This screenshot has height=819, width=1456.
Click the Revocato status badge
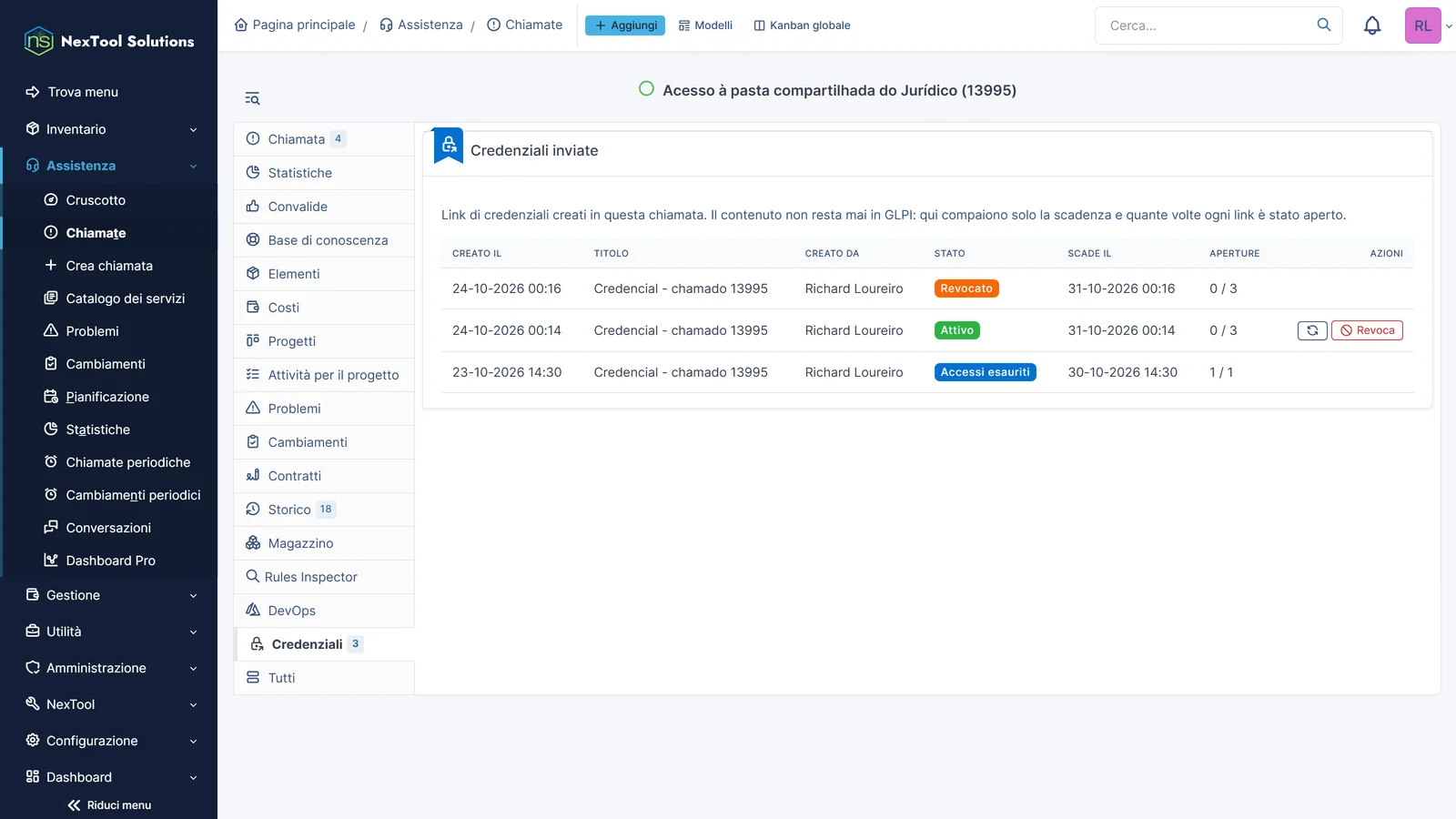(x=966, y=288)
